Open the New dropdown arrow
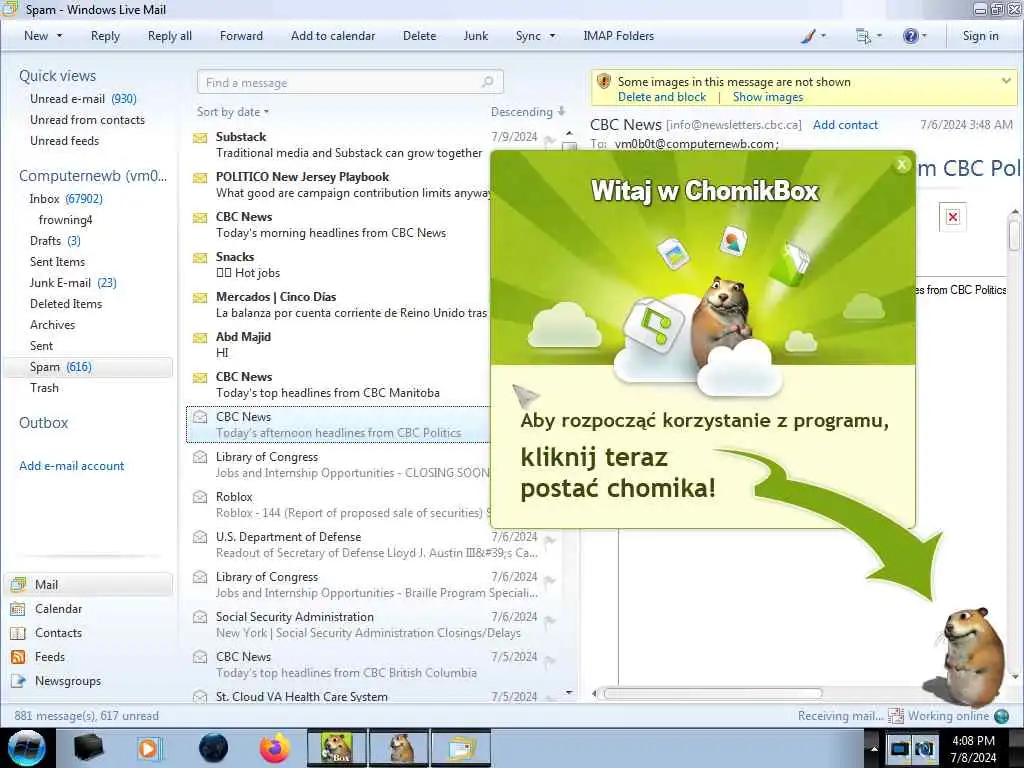This screenshot has width=1024, height=768. pos(59,36)
